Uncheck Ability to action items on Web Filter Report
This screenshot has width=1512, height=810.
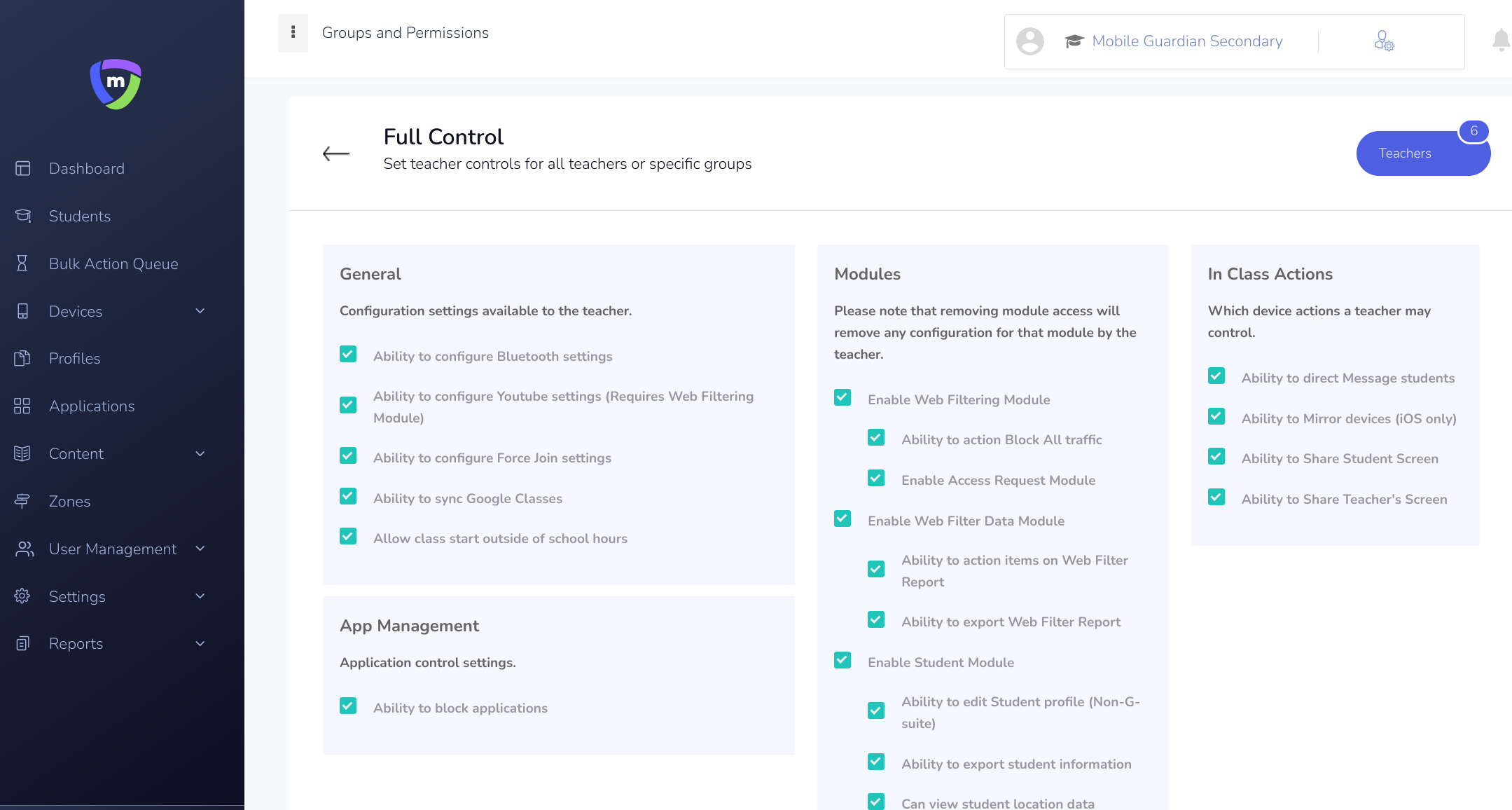click(x=876, y=570)
